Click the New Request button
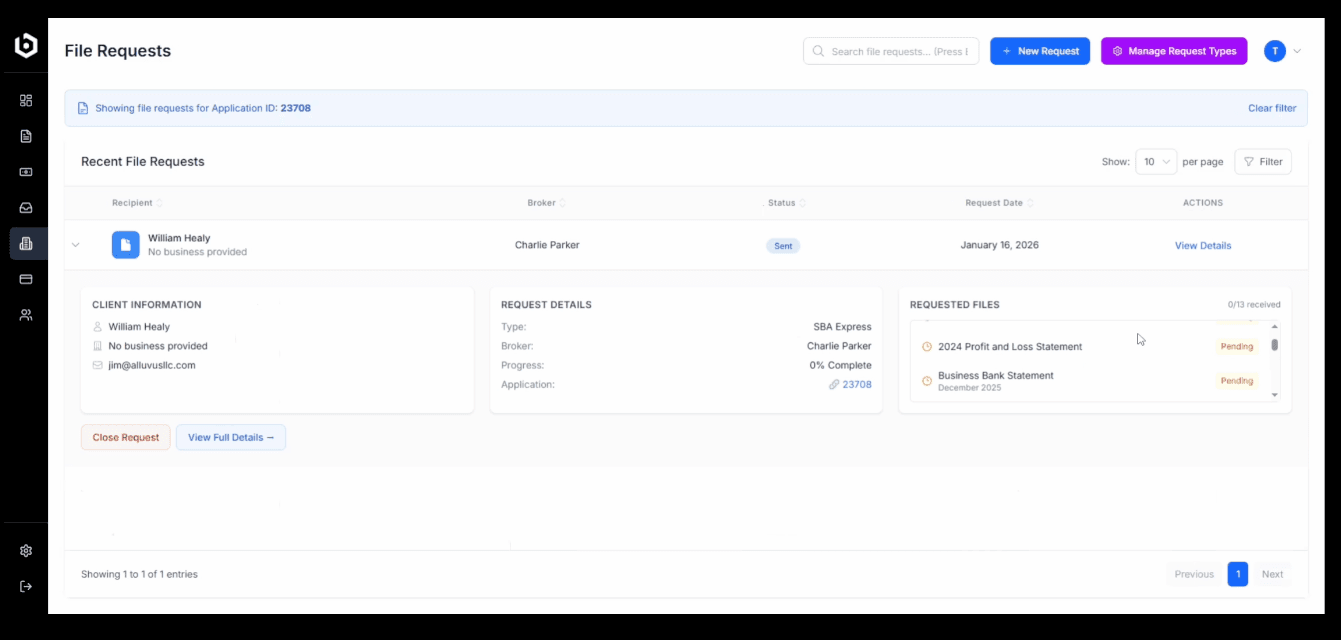This screenshot has height=640, width=1341. click(1040, 51)
